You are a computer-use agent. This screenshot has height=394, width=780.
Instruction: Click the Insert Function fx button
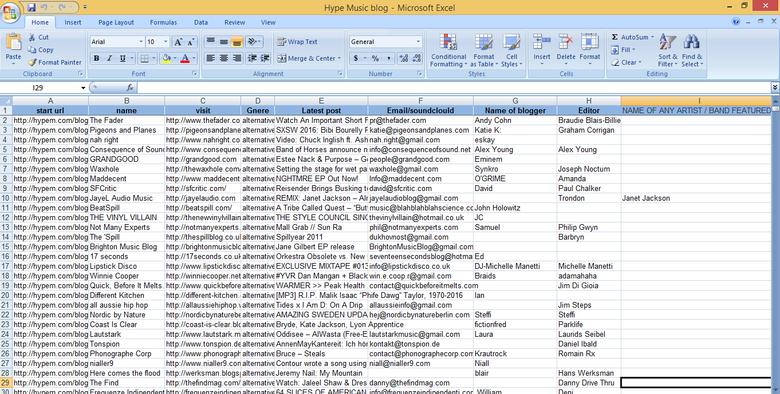(130, 88)
